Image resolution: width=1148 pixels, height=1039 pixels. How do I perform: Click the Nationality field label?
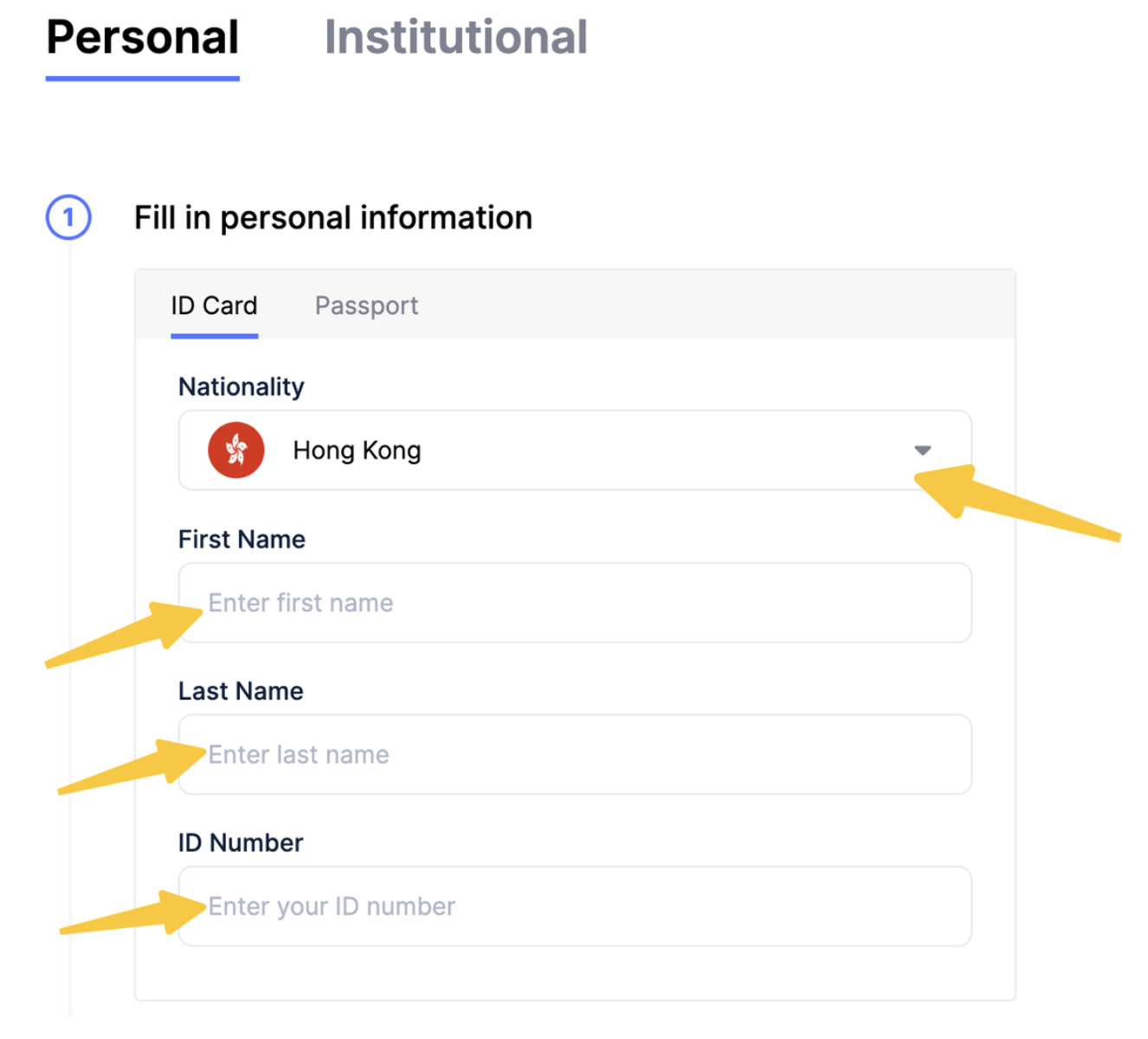coord(241,387)
